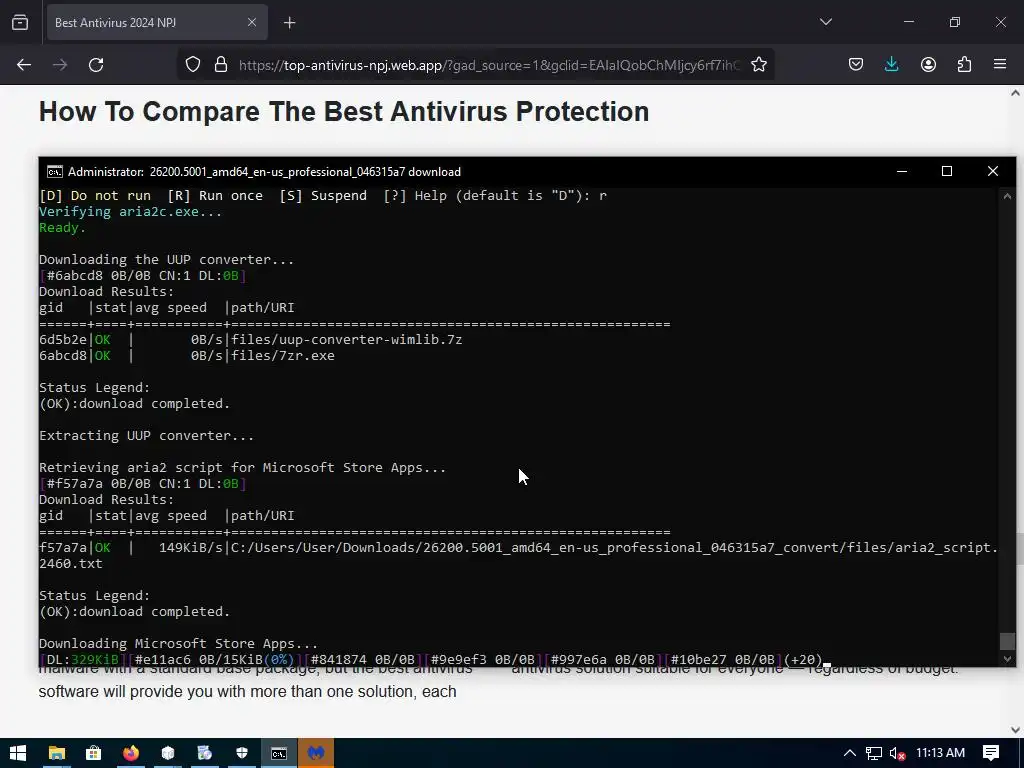Bookmark this page with the star

coord(758,64)
